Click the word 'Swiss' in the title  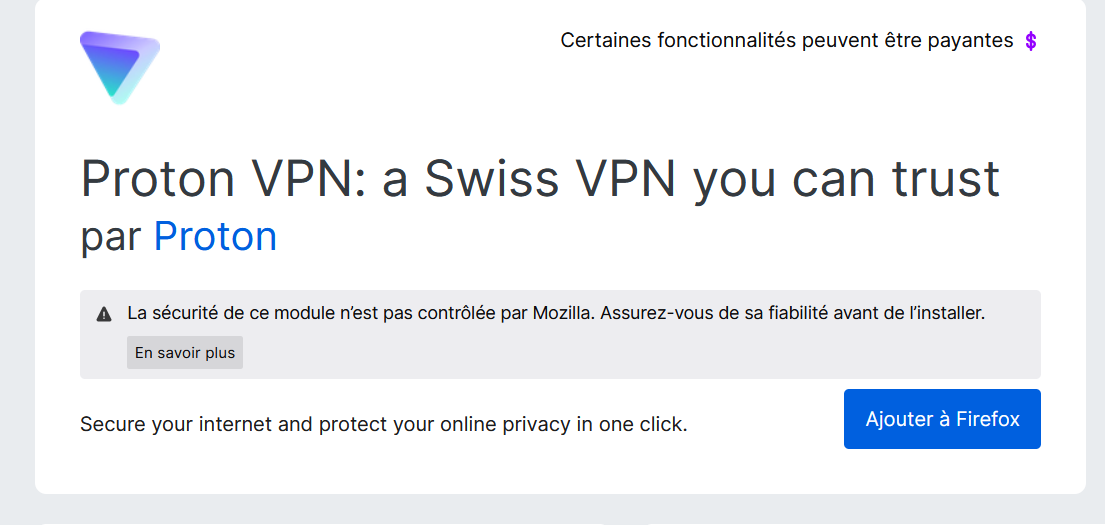[491, 178]
